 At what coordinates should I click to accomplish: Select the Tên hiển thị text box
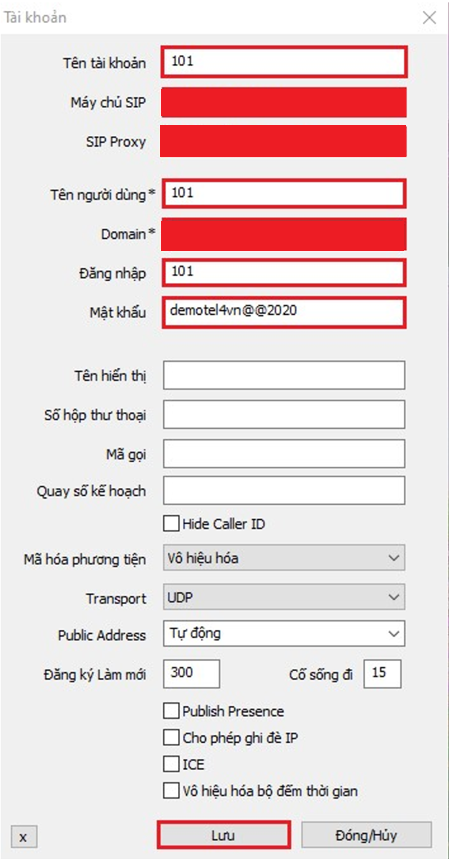pyautogui.click(x=284, y=375)
